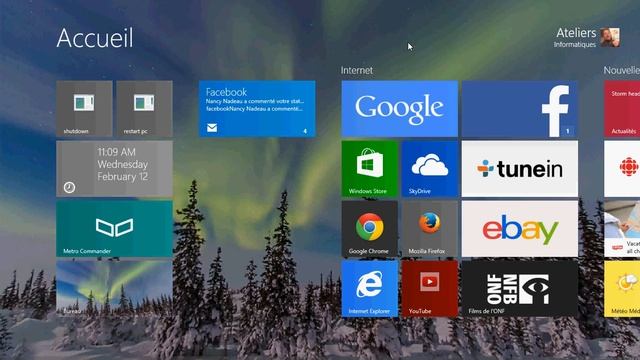Open the tunein radio tile
The width and height of the screenshot is (640, 360).
pos(520,169)
